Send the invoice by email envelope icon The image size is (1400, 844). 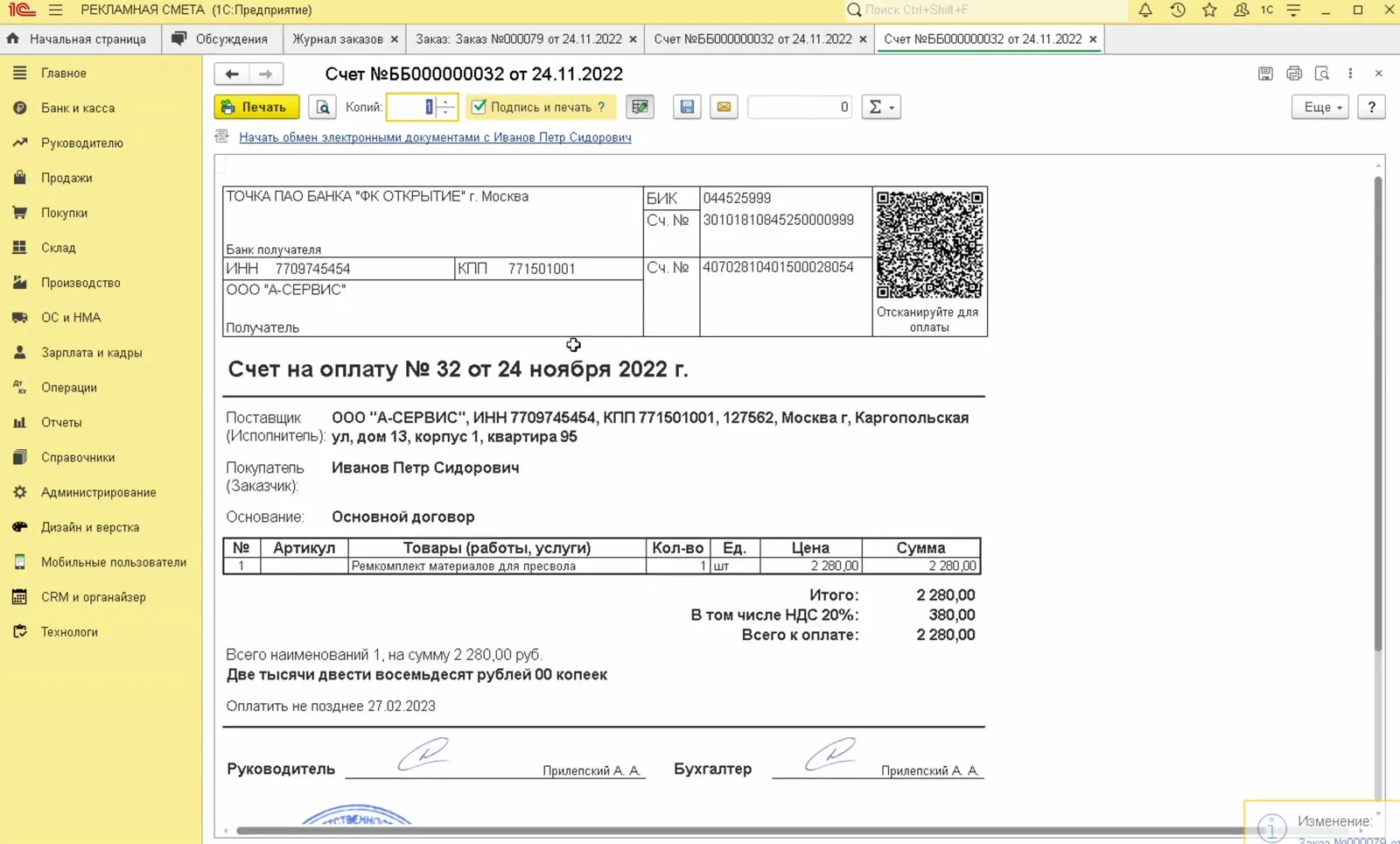tap(724, 107)
